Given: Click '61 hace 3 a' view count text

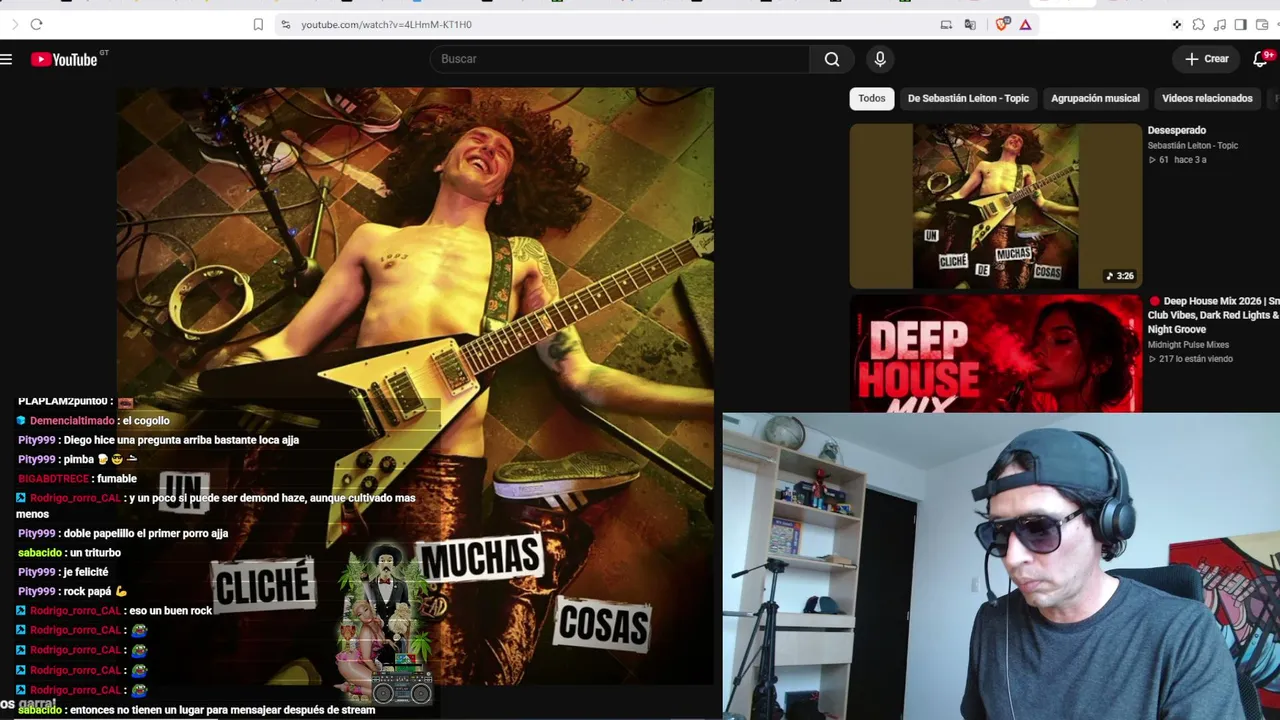Looking at the screenshot, I should (x=1178, y=160).
